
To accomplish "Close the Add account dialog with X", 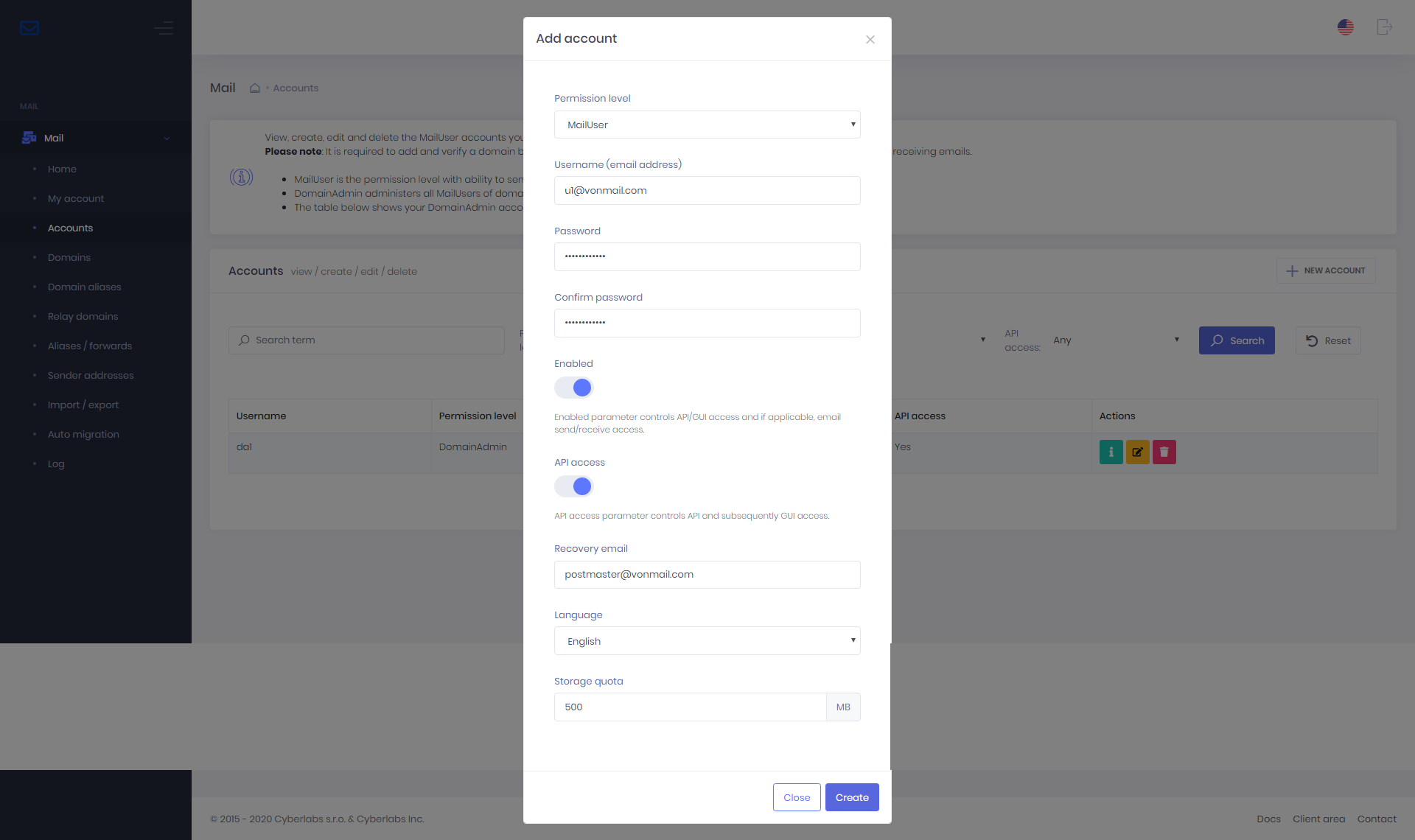I will point(870,40).
